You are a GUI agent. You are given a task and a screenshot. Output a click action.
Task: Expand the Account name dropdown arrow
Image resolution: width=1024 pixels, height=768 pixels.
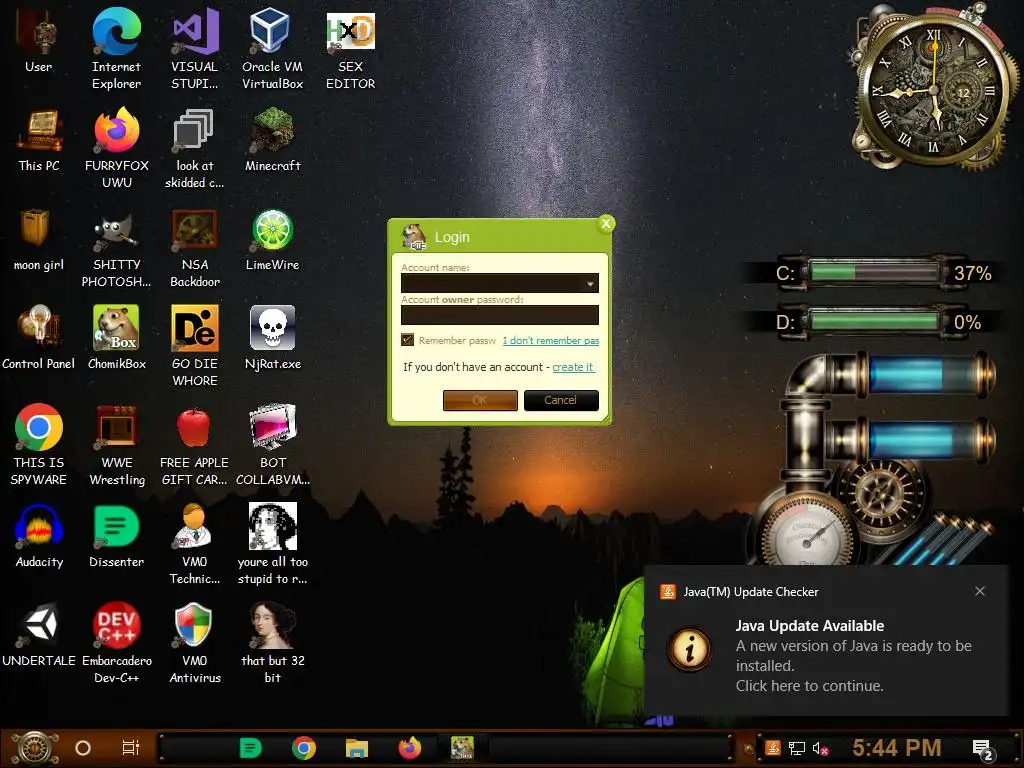[x=590, y=283]
